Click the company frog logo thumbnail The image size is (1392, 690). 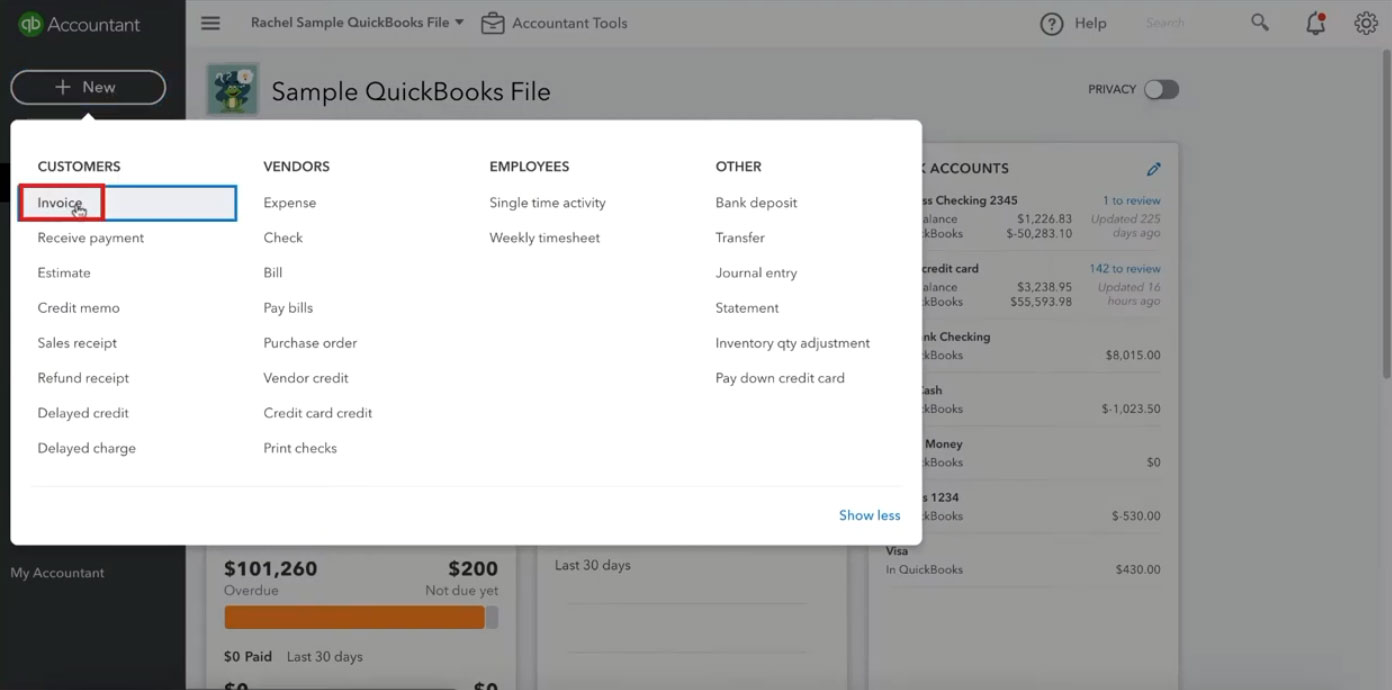tap(232, 90)
